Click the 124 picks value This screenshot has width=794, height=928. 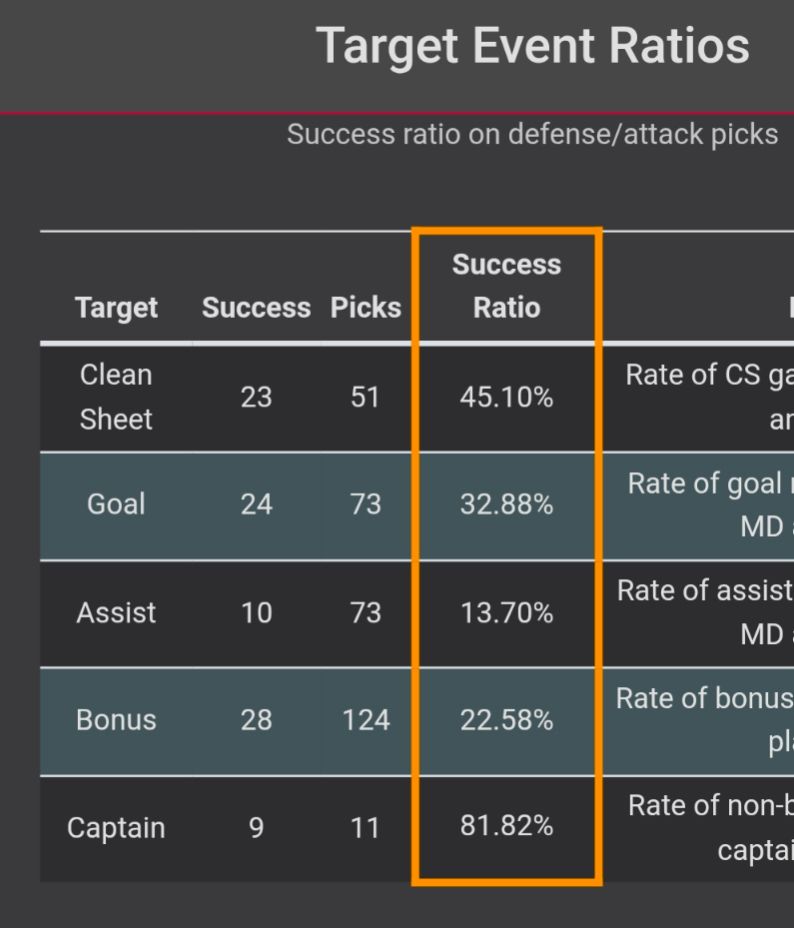[x=366, y=720]
